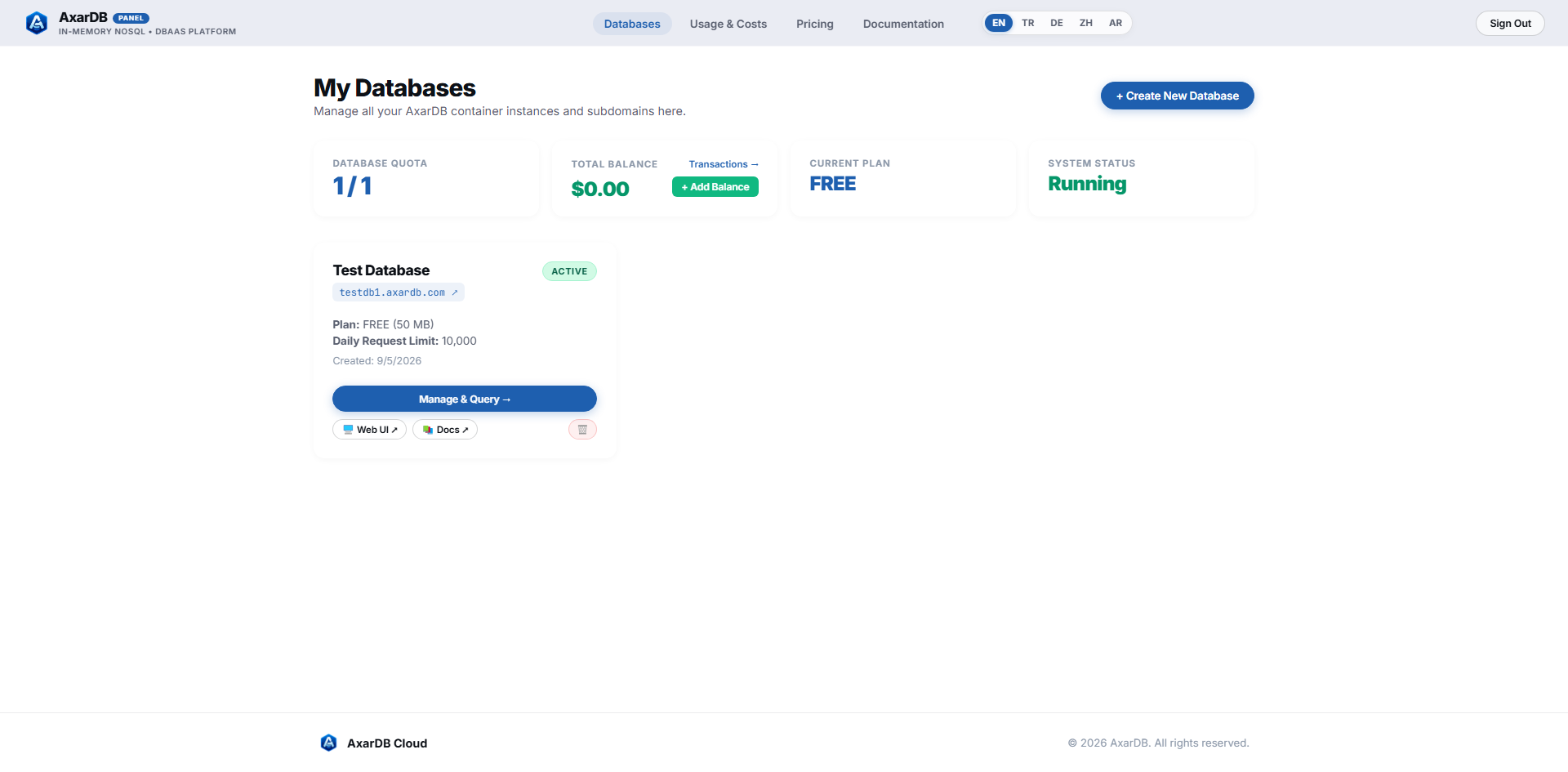This screenshot has width=1568, height=772.
Task: Click the PANEL badge beside AxarDB
Action: 131,18
